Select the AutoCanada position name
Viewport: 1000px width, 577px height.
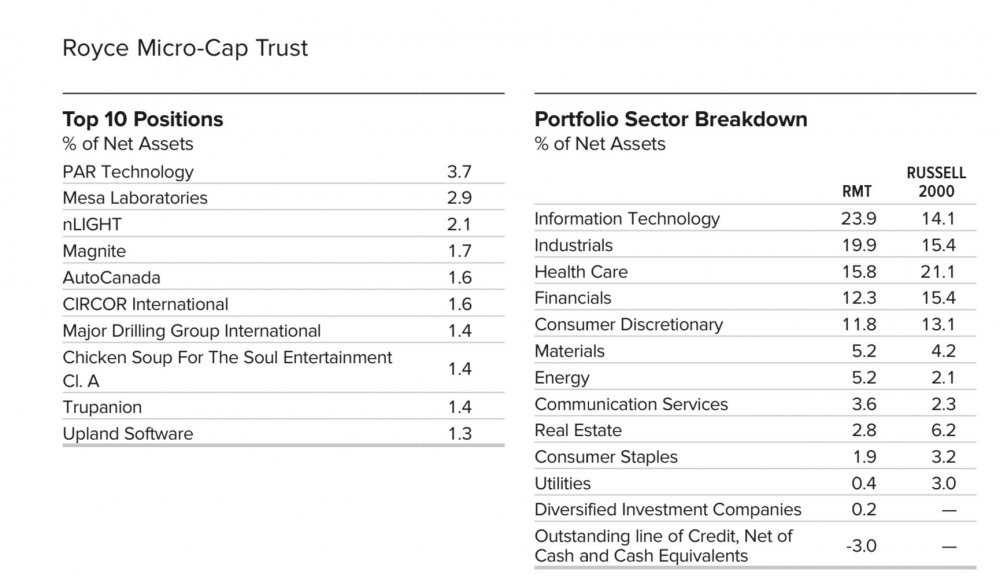[x=111, y=277]
